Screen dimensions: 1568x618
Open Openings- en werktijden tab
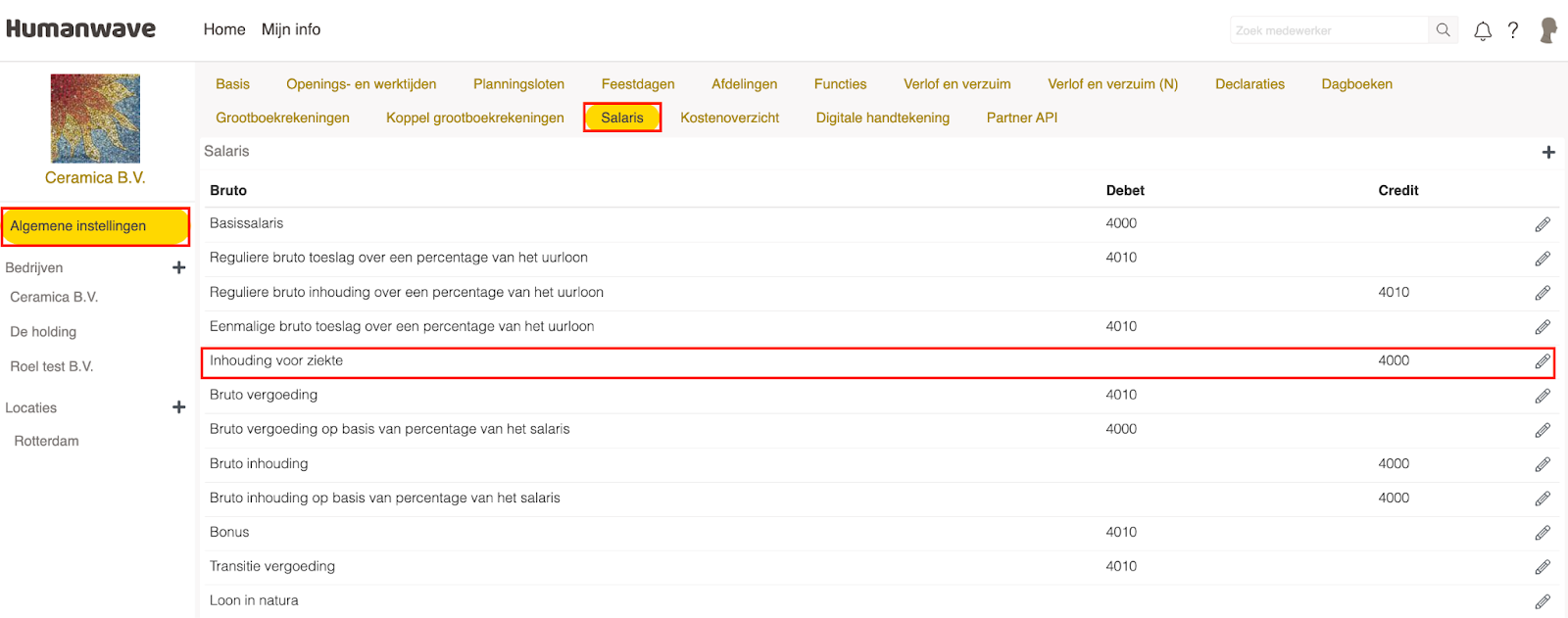coord(362,84)
